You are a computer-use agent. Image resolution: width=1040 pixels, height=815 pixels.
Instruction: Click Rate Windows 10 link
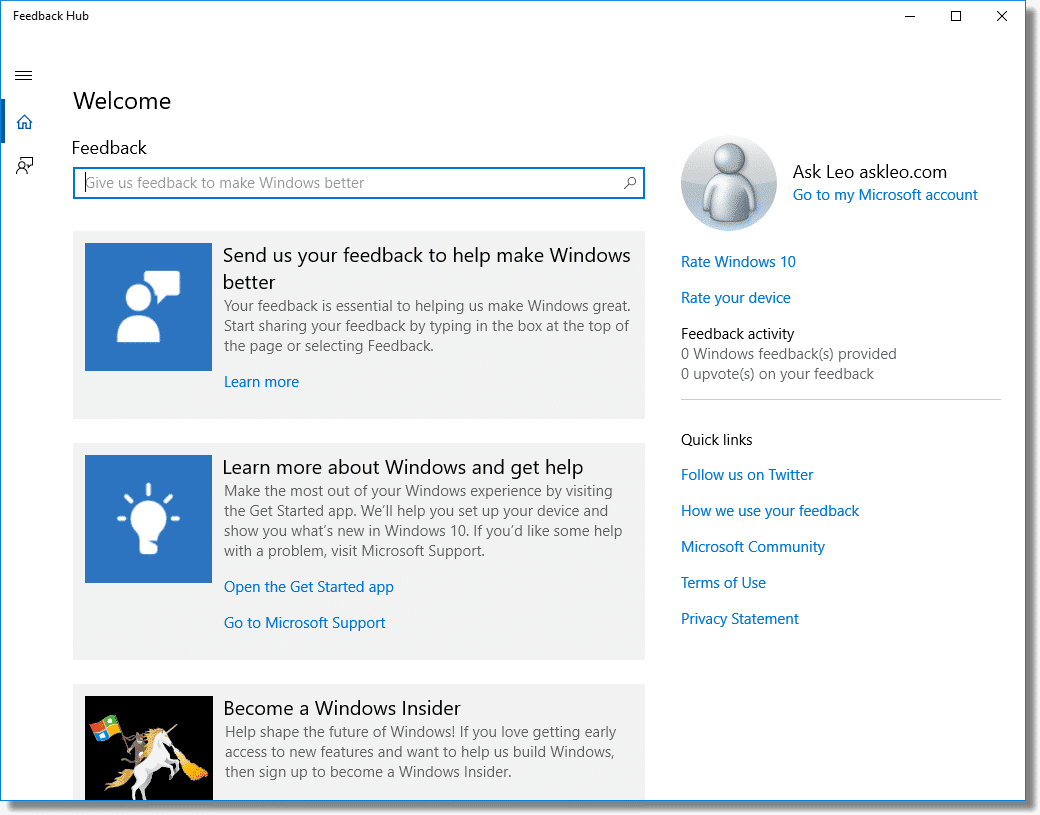(x=738, y=262)
